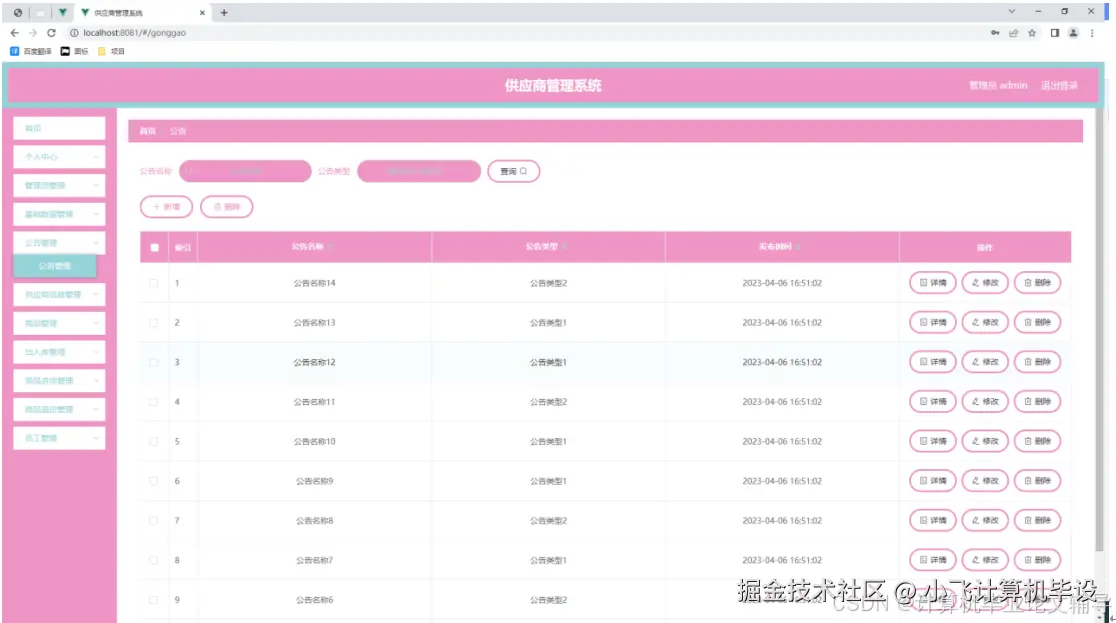Click 删除 delete button for 公告名称11
This screenshot has height=623, width=1116.
click(x=1037, y=402)
